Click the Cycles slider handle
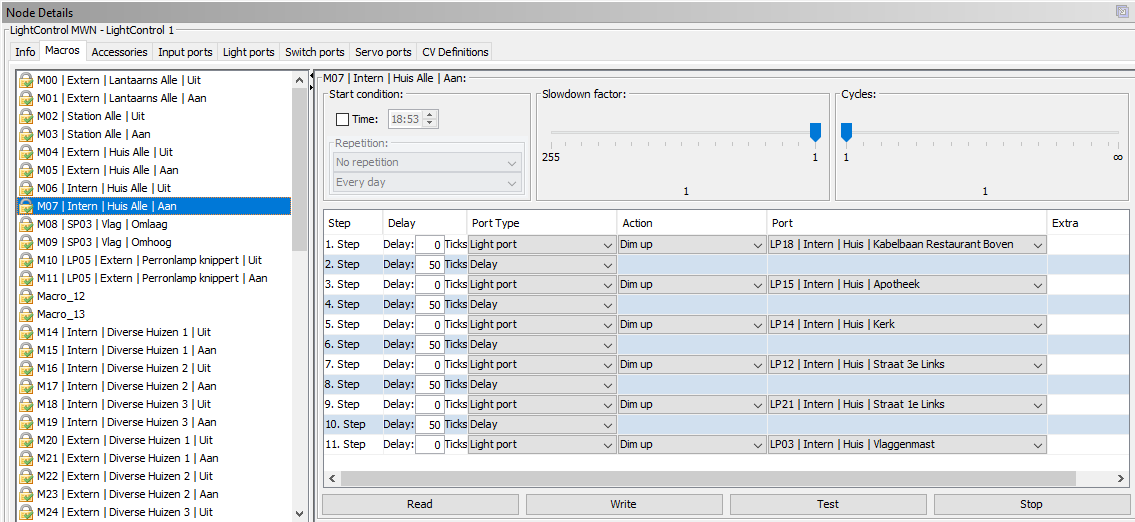The height and width of the screenshot is (522, 1135). 846,132
